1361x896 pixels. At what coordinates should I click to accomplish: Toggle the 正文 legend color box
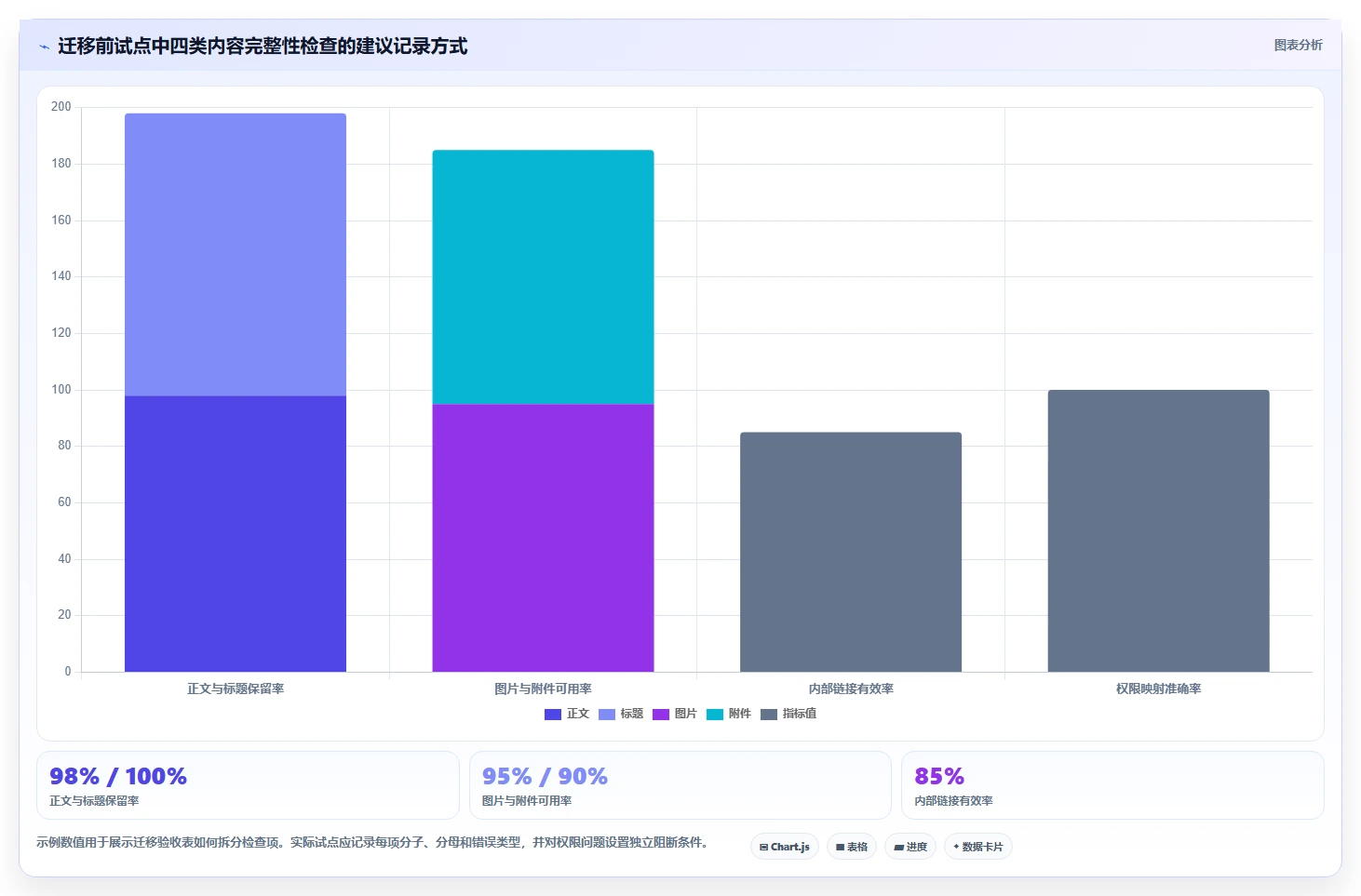coord(553,715)
